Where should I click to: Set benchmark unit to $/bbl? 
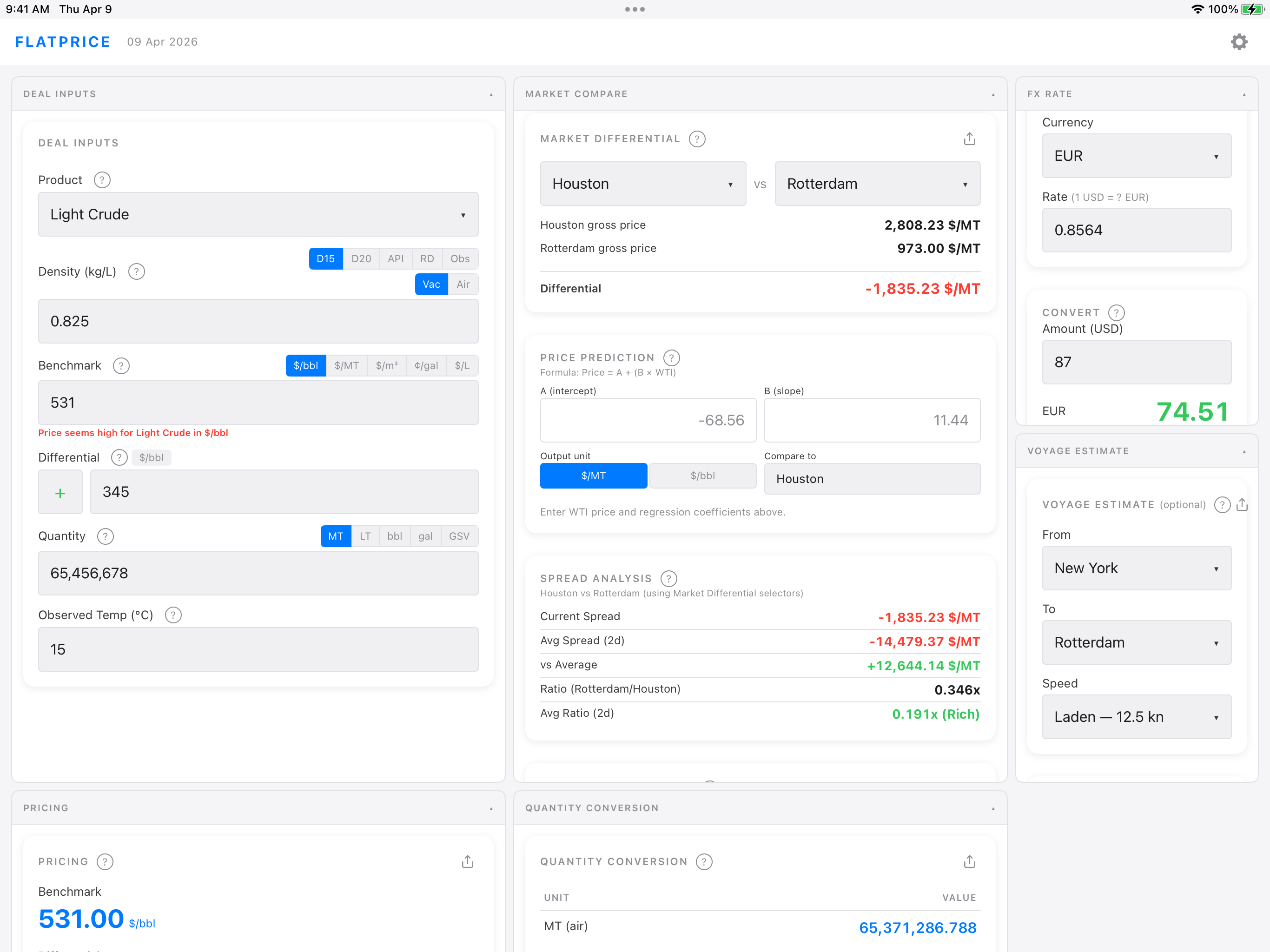click(305, 366)
